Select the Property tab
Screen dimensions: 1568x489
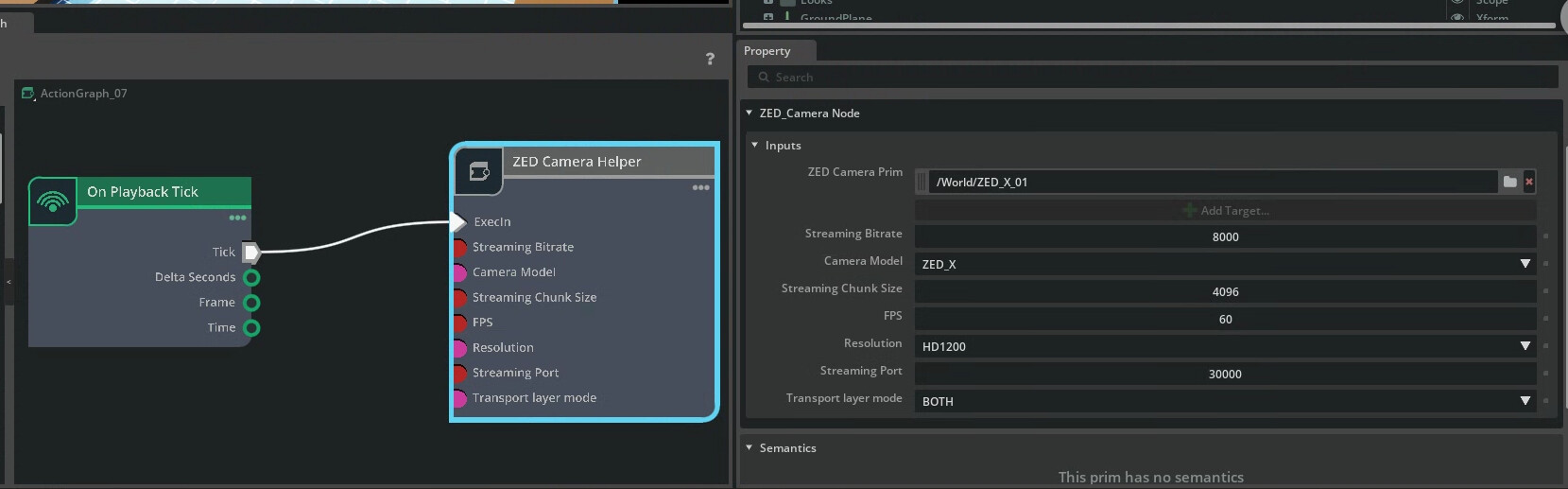point(767,51)
